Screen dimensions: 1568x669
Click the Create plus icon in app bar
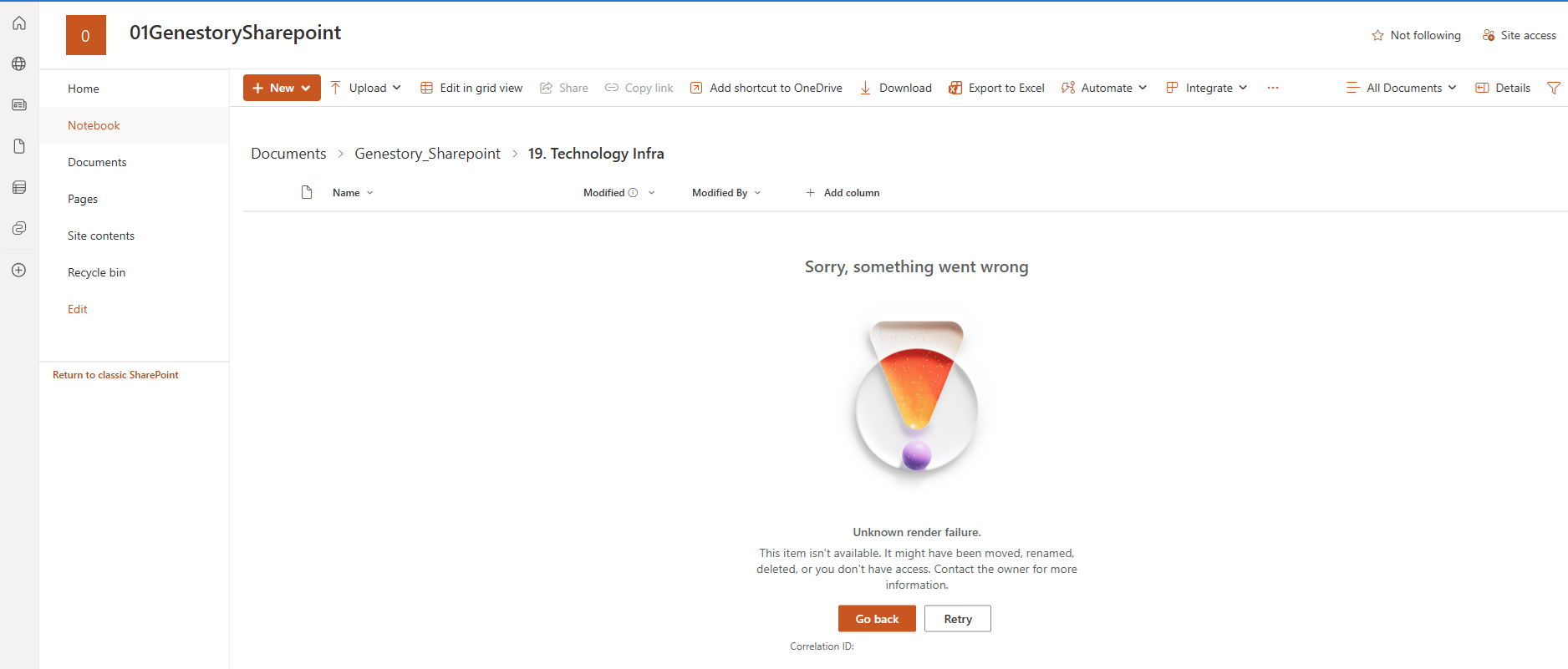click(19, 270)
